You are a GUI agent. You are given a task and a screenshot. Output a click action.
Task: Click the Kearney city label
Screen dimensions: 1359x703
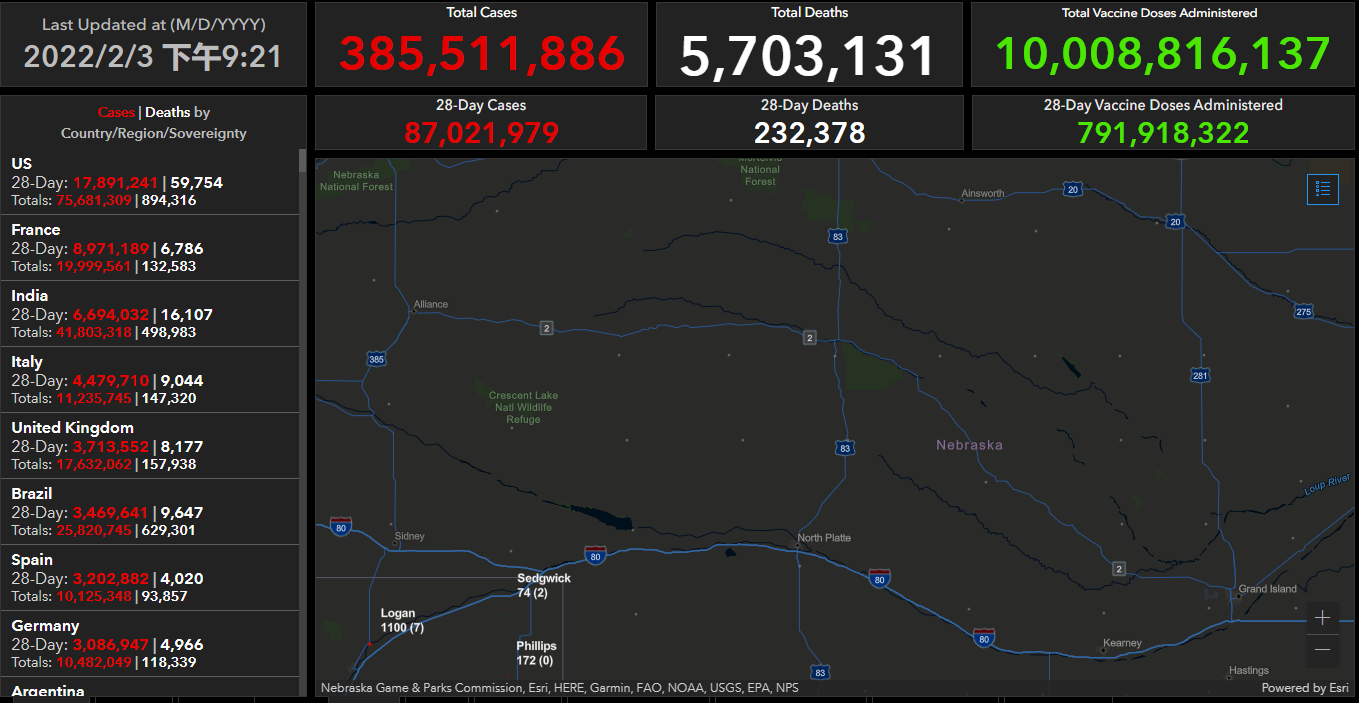(1122, 643)
